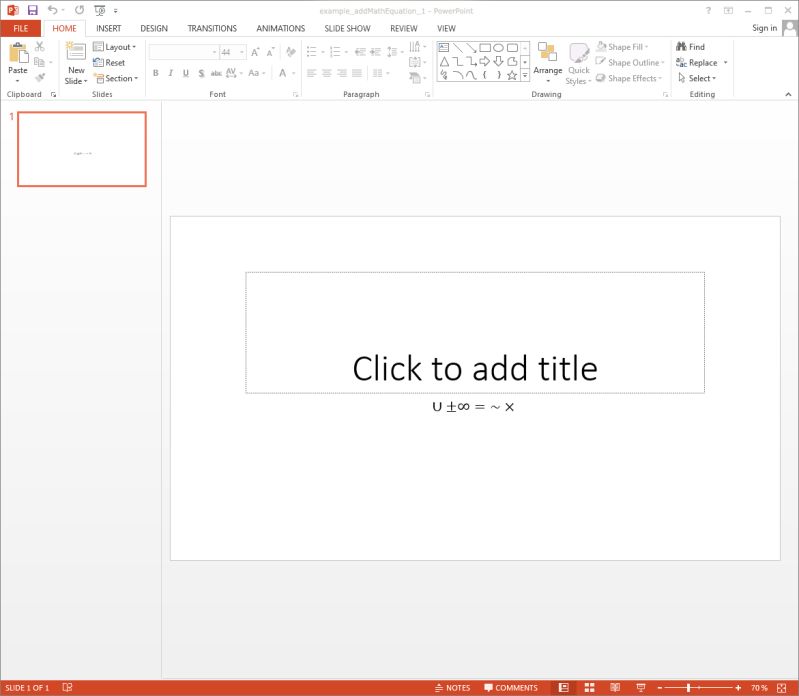Click the Paste clipboard icon
This screenshot has height=696, width=799.
click(x=18, y=53)
